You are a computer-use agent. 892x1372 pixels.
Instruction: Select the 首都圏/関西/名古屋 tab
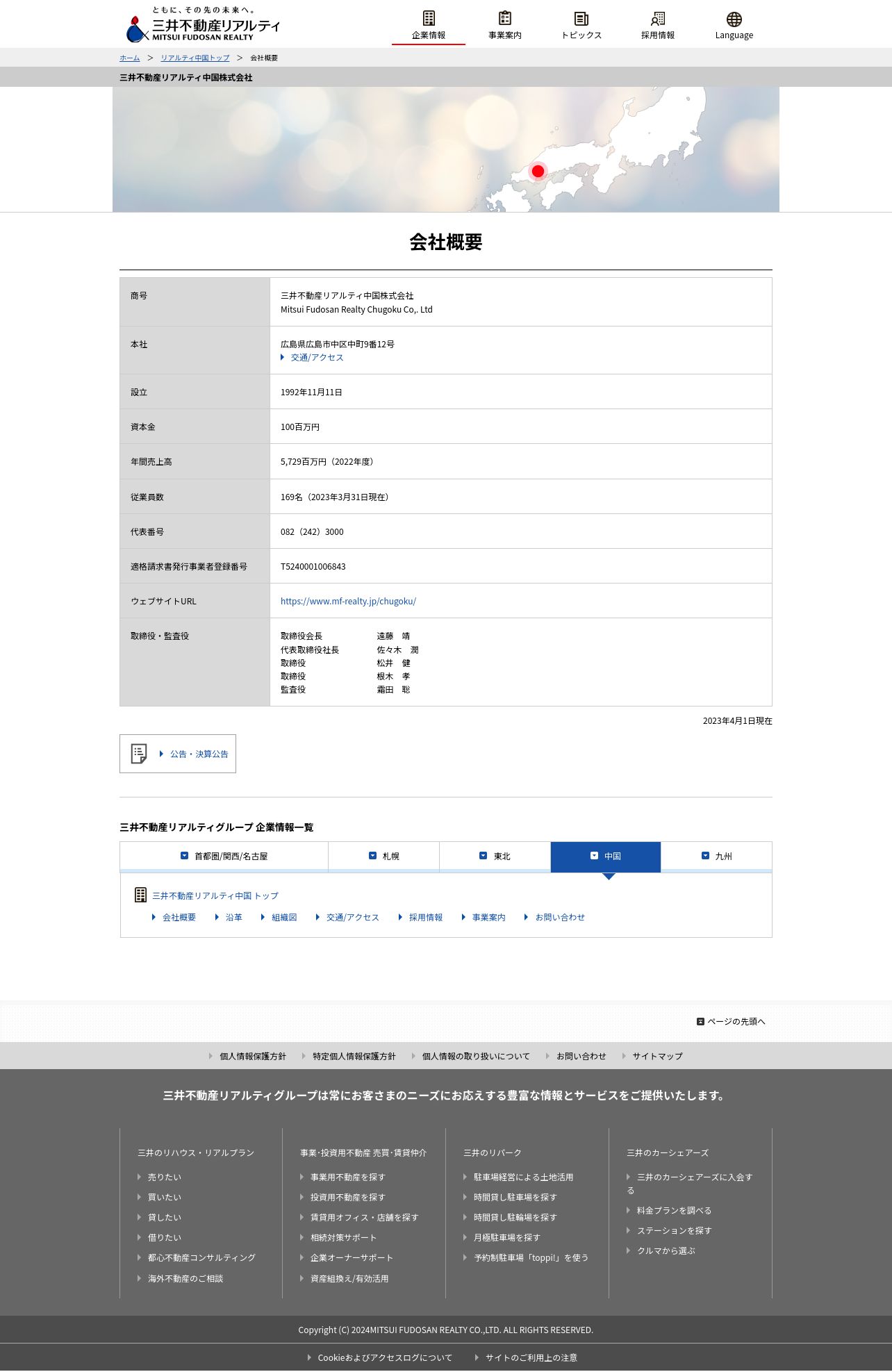pos(224,857)
